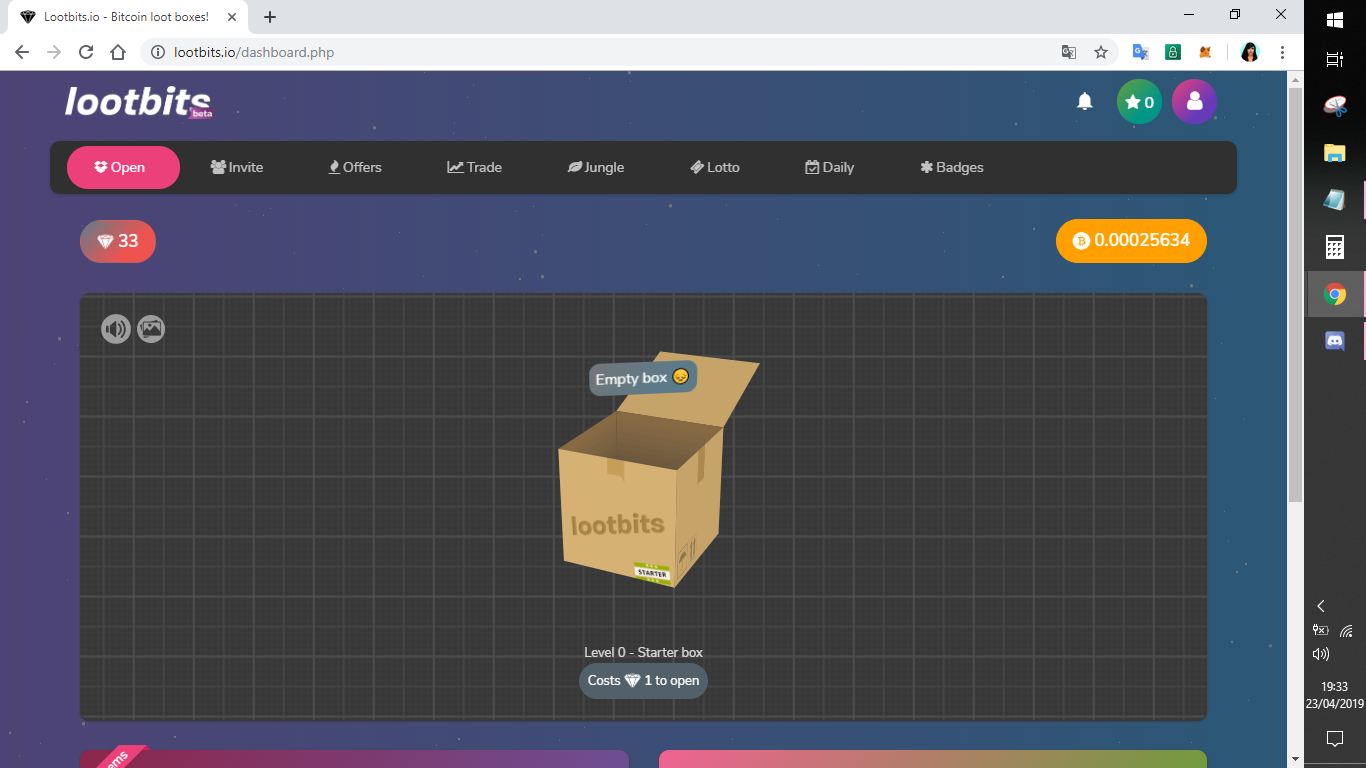Bookmark this page with the star icon
Screen dimensions: 1366x768
(x=1101, y=52)
